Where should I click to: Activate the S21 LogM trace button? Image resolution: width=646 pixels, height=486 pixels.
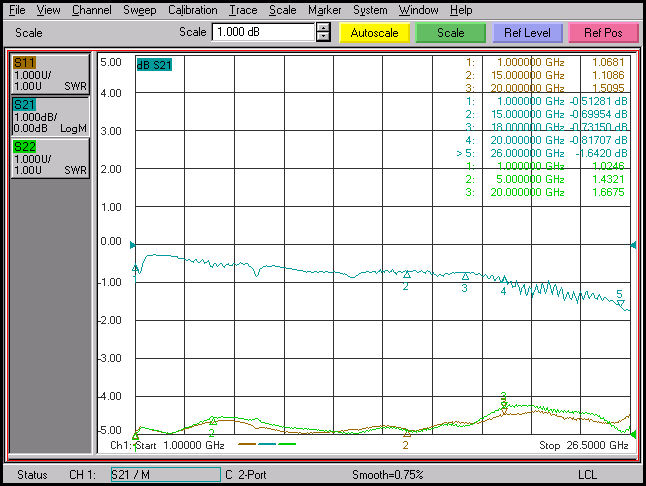[49, 116]
